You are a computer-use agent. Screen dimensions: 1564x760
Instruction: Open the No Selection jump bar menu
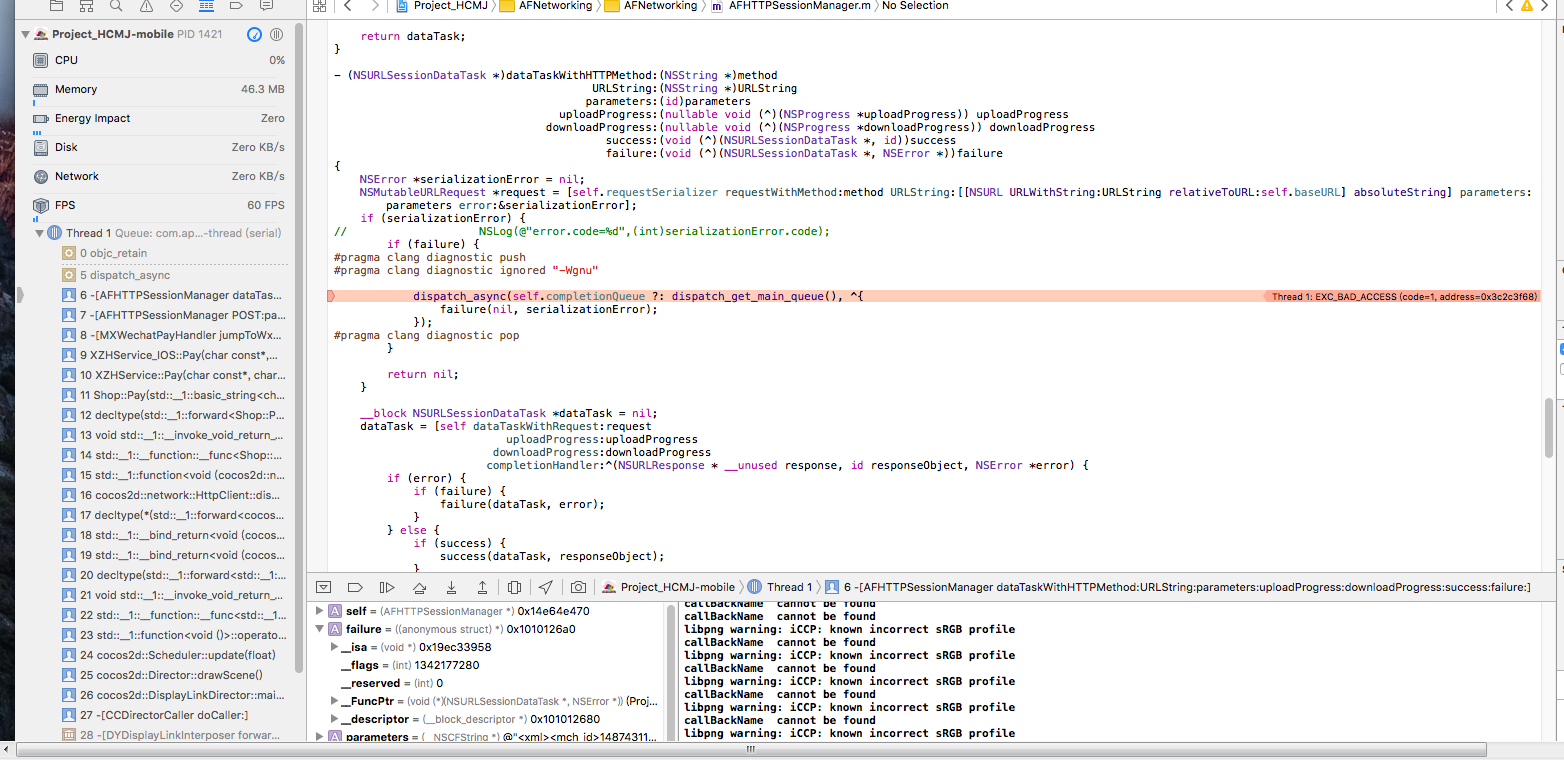pos(915,5)
